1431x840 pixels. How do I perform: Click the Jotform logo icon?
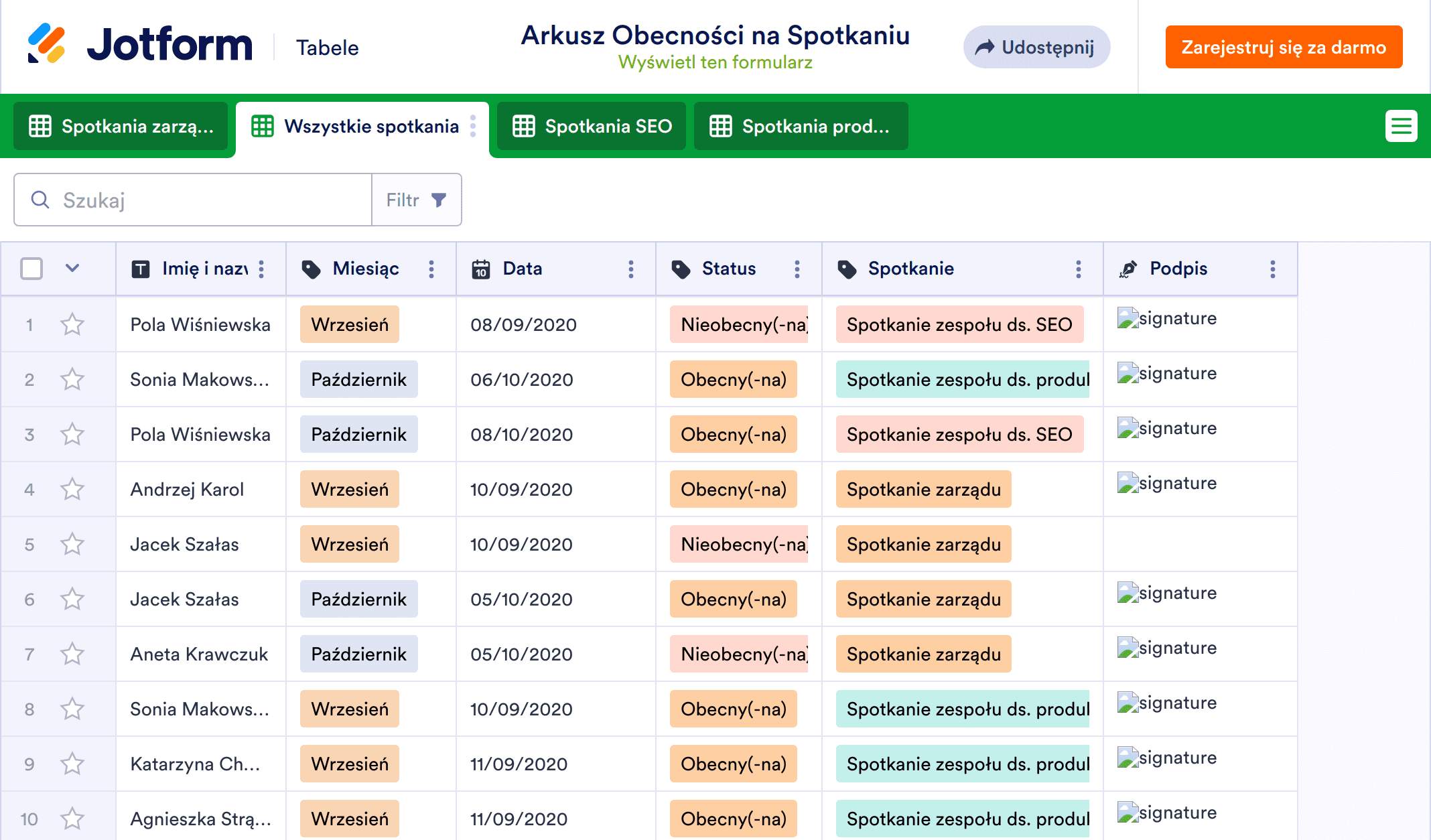(46, 44)
